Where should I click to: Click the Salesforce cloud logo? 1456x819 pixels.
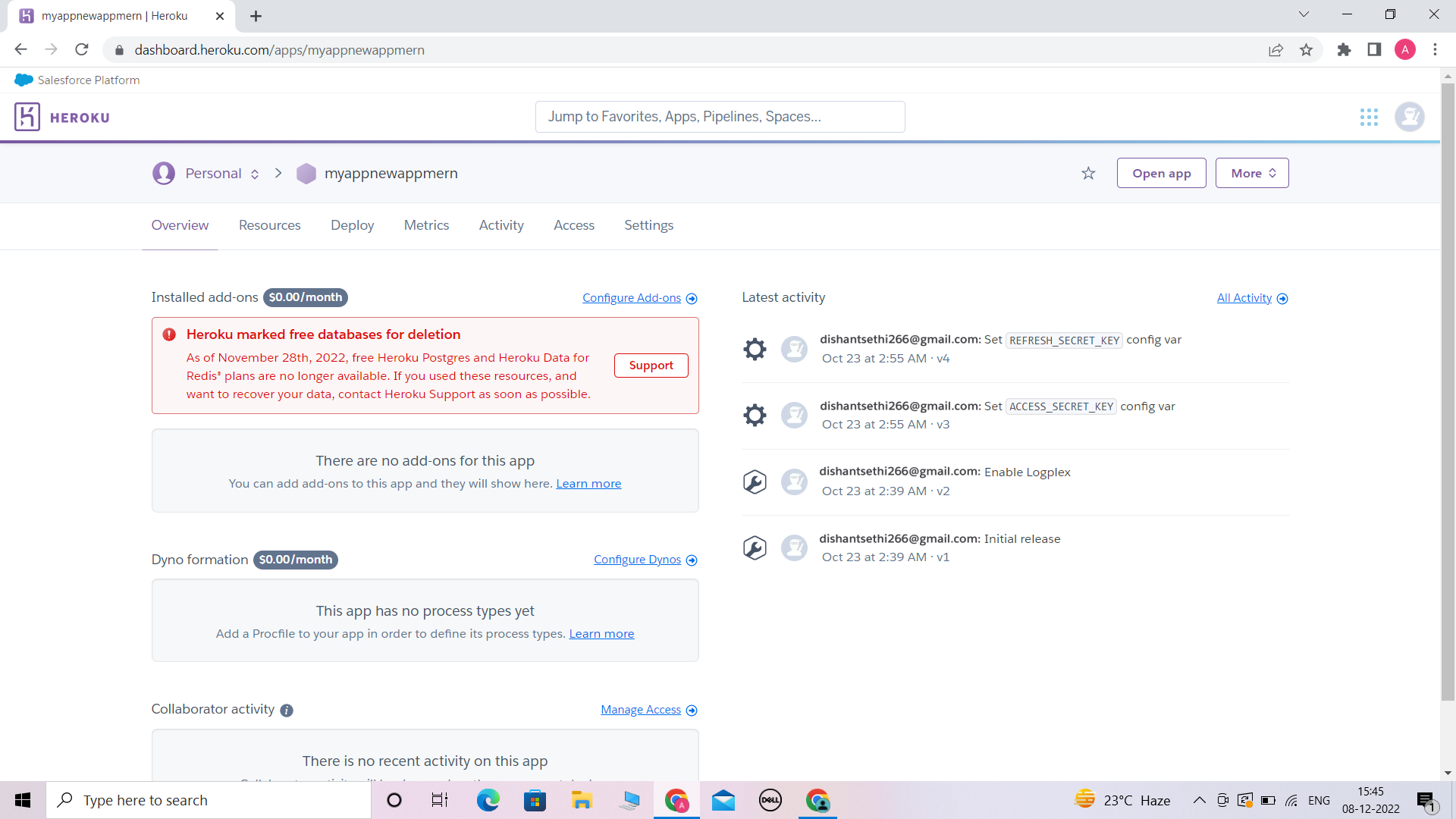(x=24, y=80)
